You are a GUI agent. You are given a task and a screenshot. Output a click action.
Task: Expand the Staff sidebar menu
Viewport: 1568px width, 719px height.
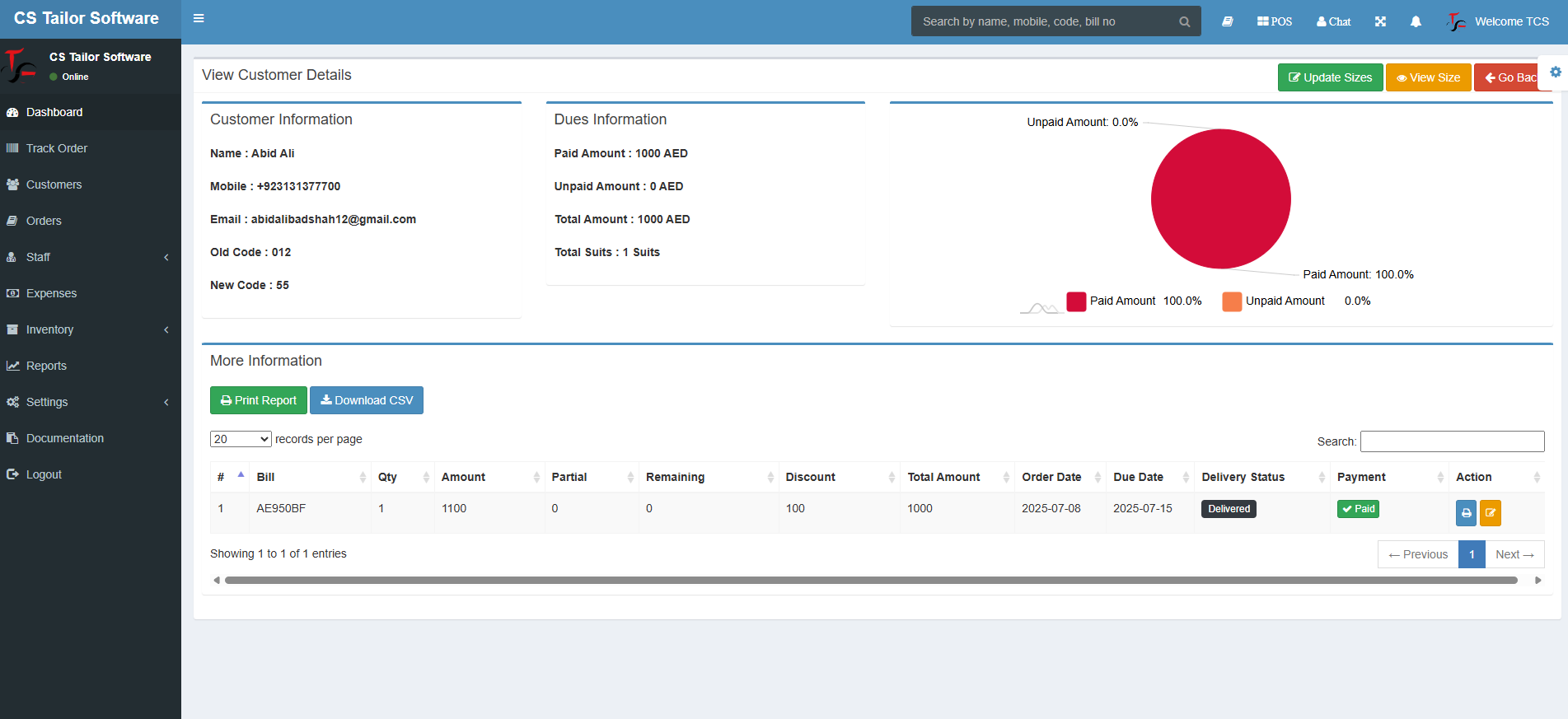91,257
